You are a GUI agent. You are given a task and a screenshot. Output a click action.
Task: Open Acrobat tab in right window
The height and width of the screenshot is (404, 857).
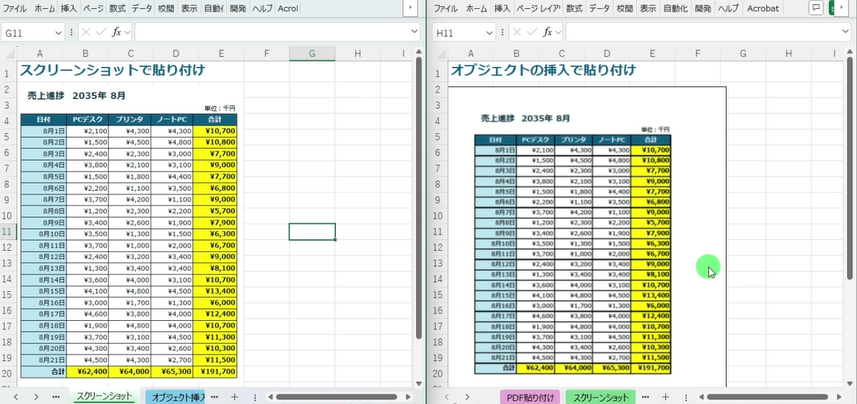click(x=762, y=8)
